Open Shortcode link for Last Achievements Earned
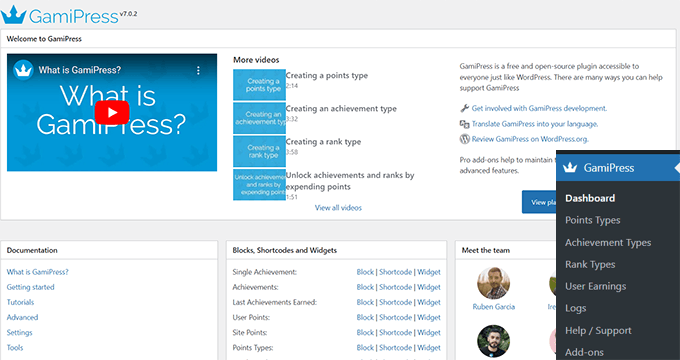The width and height of the screenshot is (680, 360). click(x=396, y=302)
